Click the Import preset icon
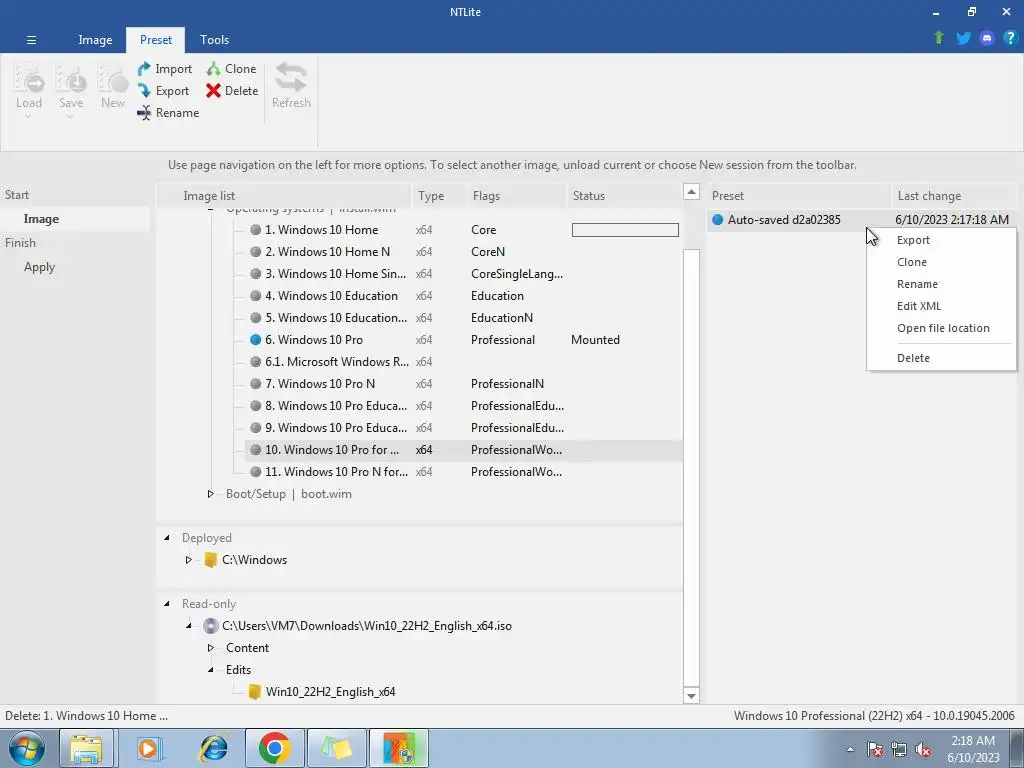 click(144, 69)
